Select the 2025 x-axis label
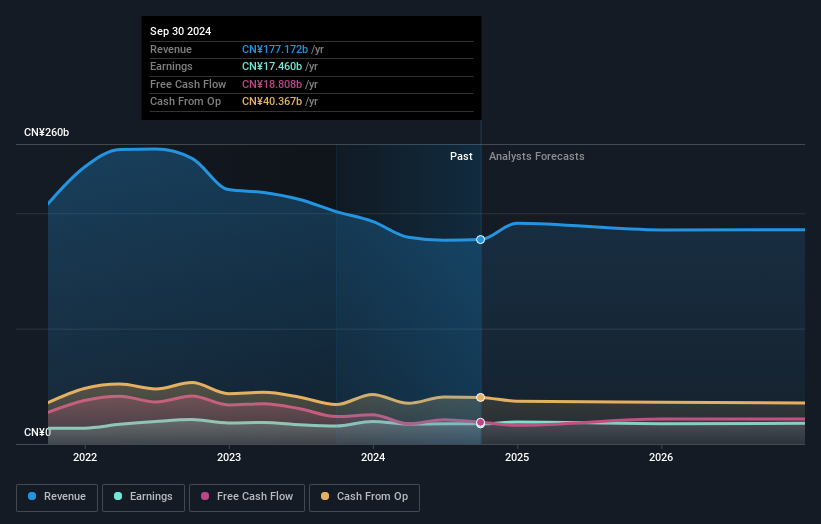The width and height of the screenshot is (821, 524). pos(517,458)
